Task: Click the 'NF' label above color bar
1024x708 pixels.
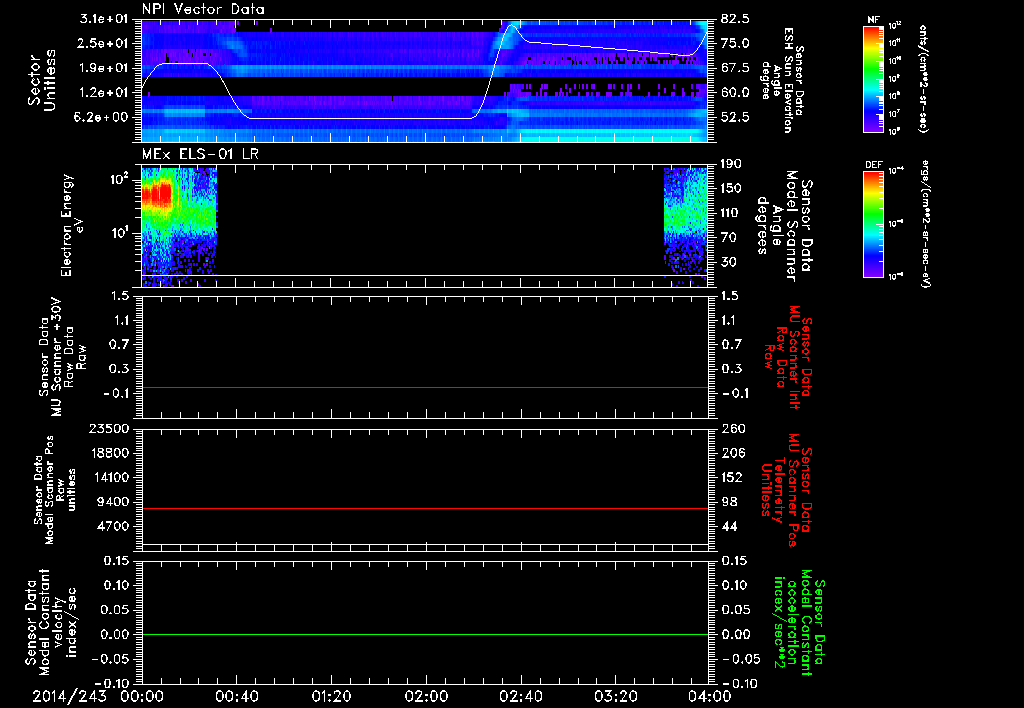Action: [873, 20]
